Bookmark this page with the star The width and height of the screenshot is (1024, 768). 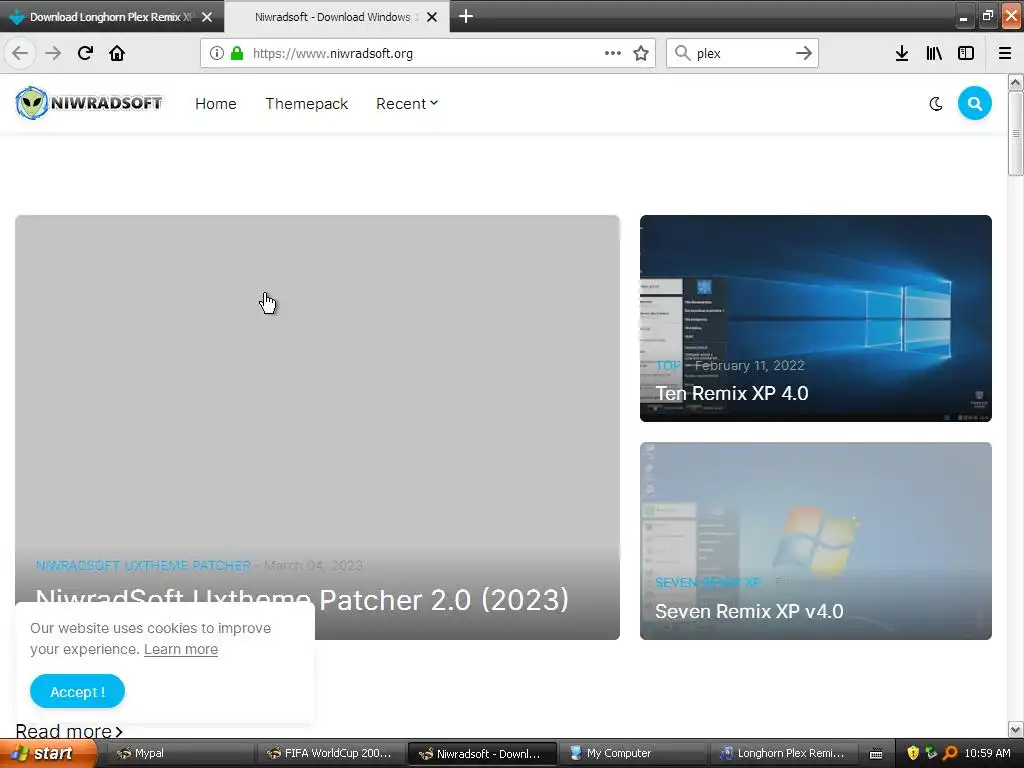pos(641,53)
